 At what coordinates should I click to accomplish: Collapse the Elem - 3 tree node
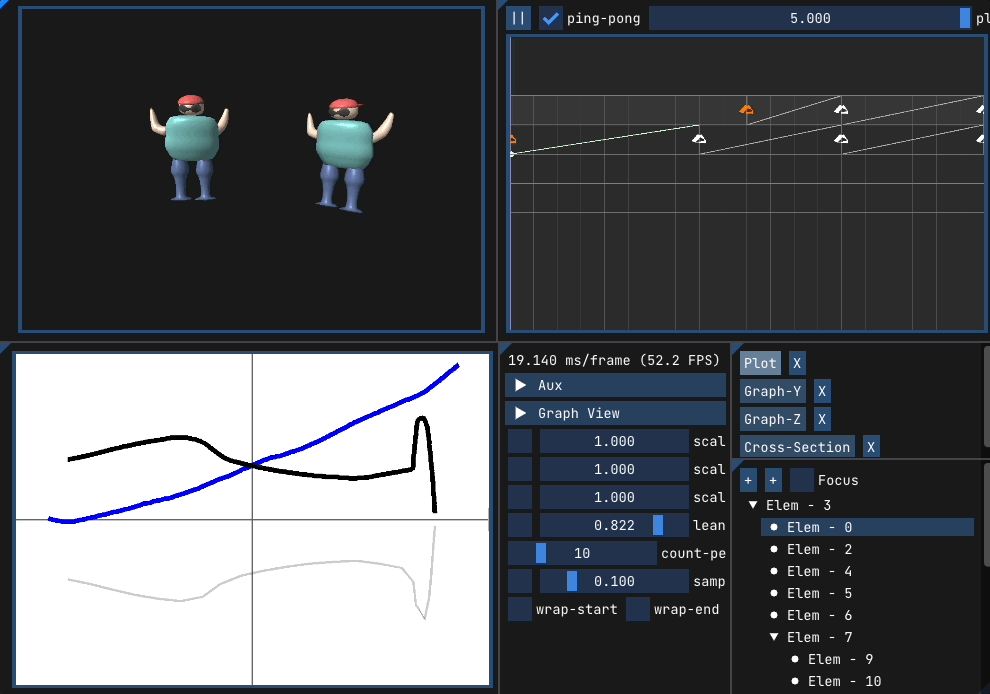pyautogui.click(x=753, y=505)
